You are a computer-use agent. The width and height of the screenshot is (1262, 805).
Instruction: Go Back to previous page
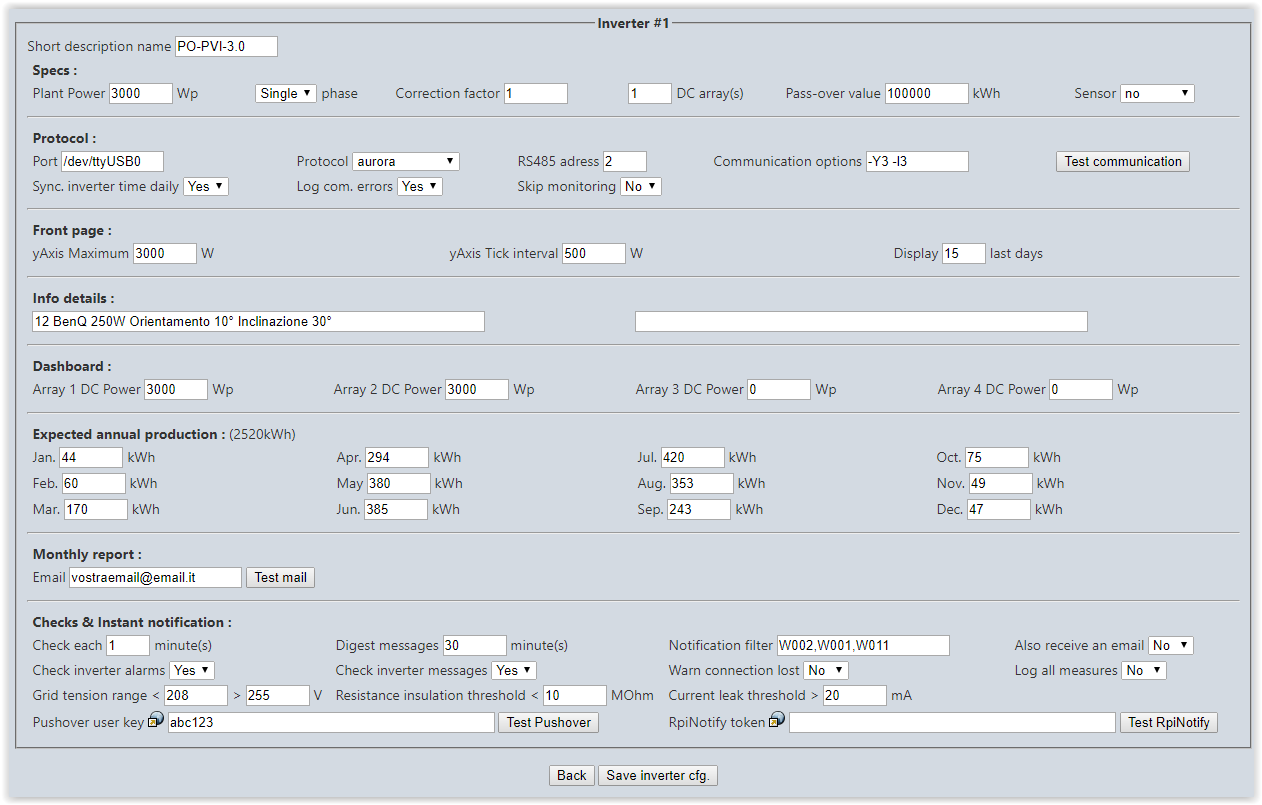(572, 775)
